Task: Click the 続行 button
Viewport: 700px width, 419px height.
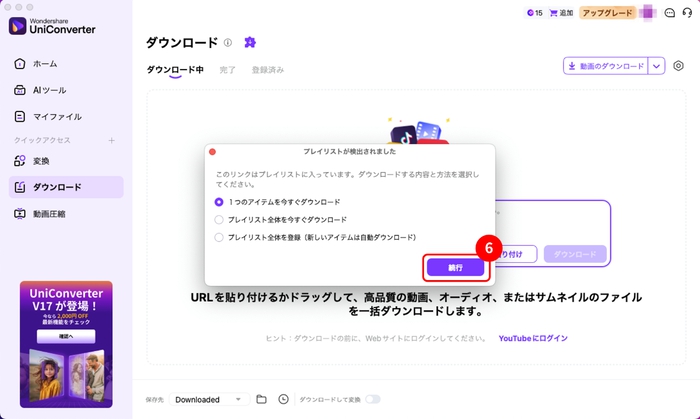Action: pos(455,268)
